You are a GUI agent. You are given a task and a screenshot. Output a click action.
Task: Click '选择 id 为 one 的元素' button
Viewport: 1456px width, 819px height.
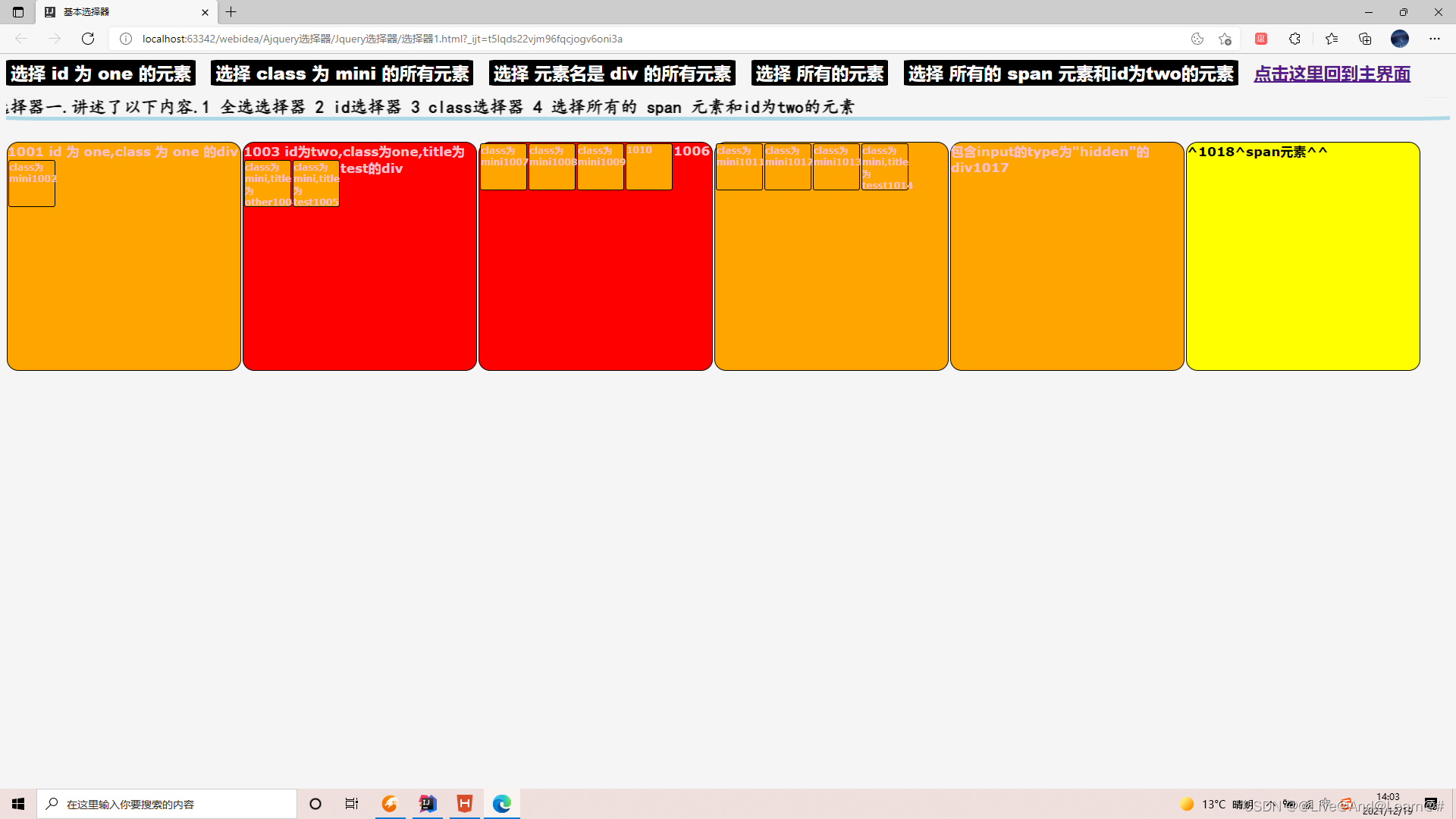tap(101, 74)
